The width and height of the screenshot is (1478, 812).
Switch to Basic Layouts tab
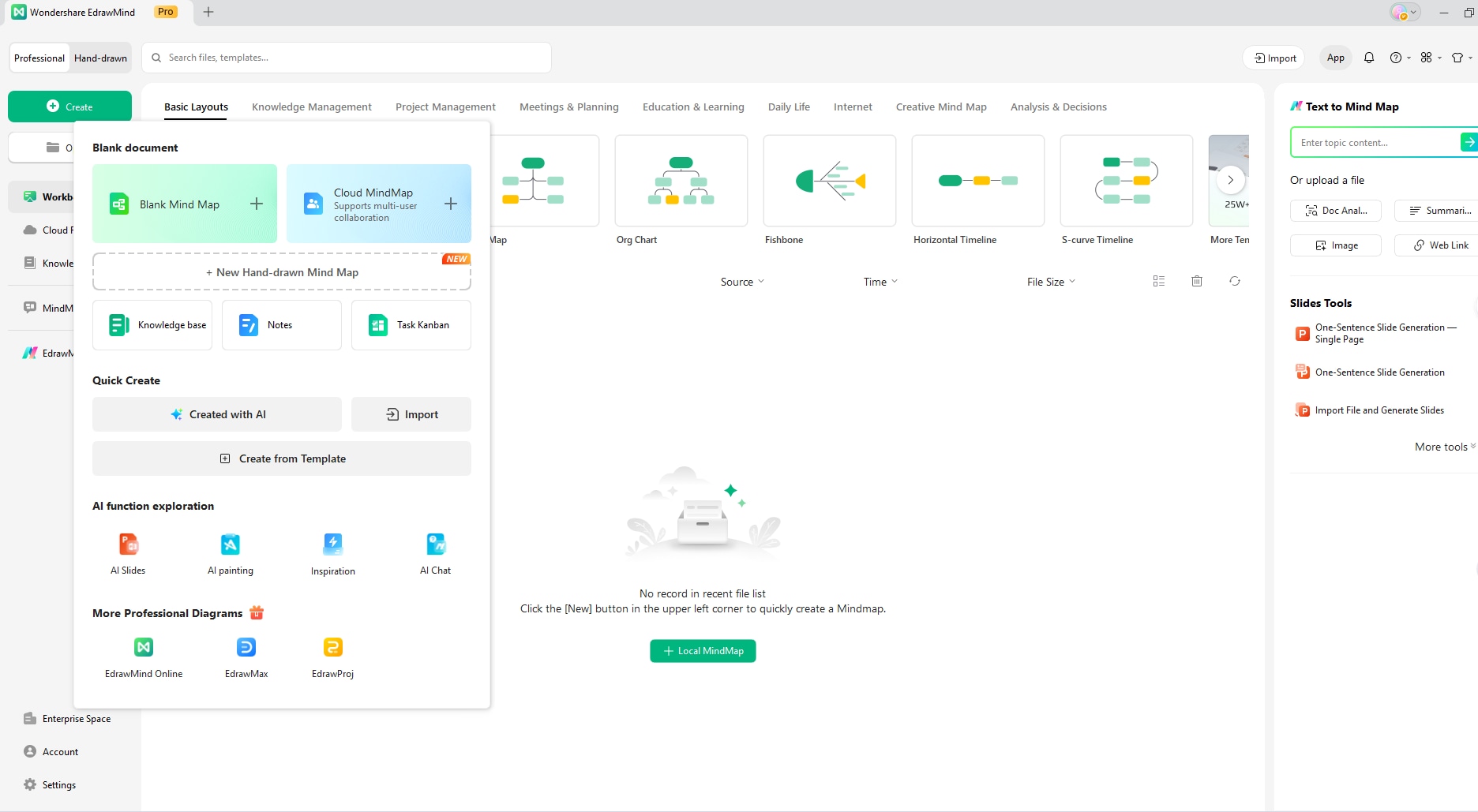coord(196,107)
